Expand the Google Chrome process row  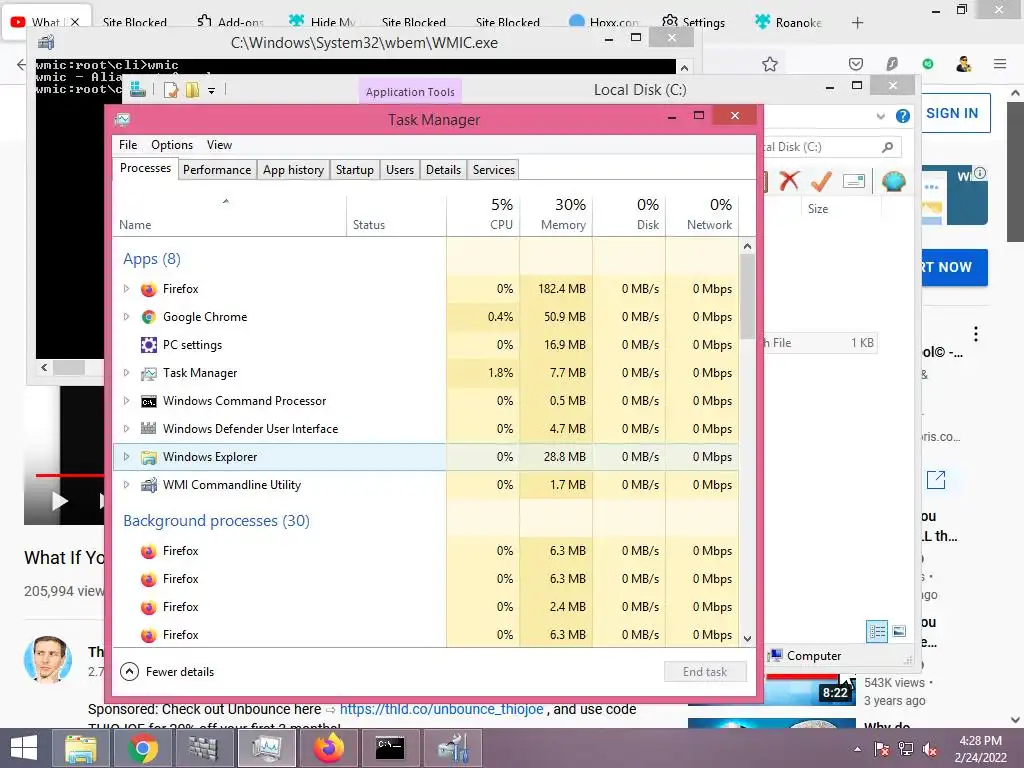[x=127, y=317]
